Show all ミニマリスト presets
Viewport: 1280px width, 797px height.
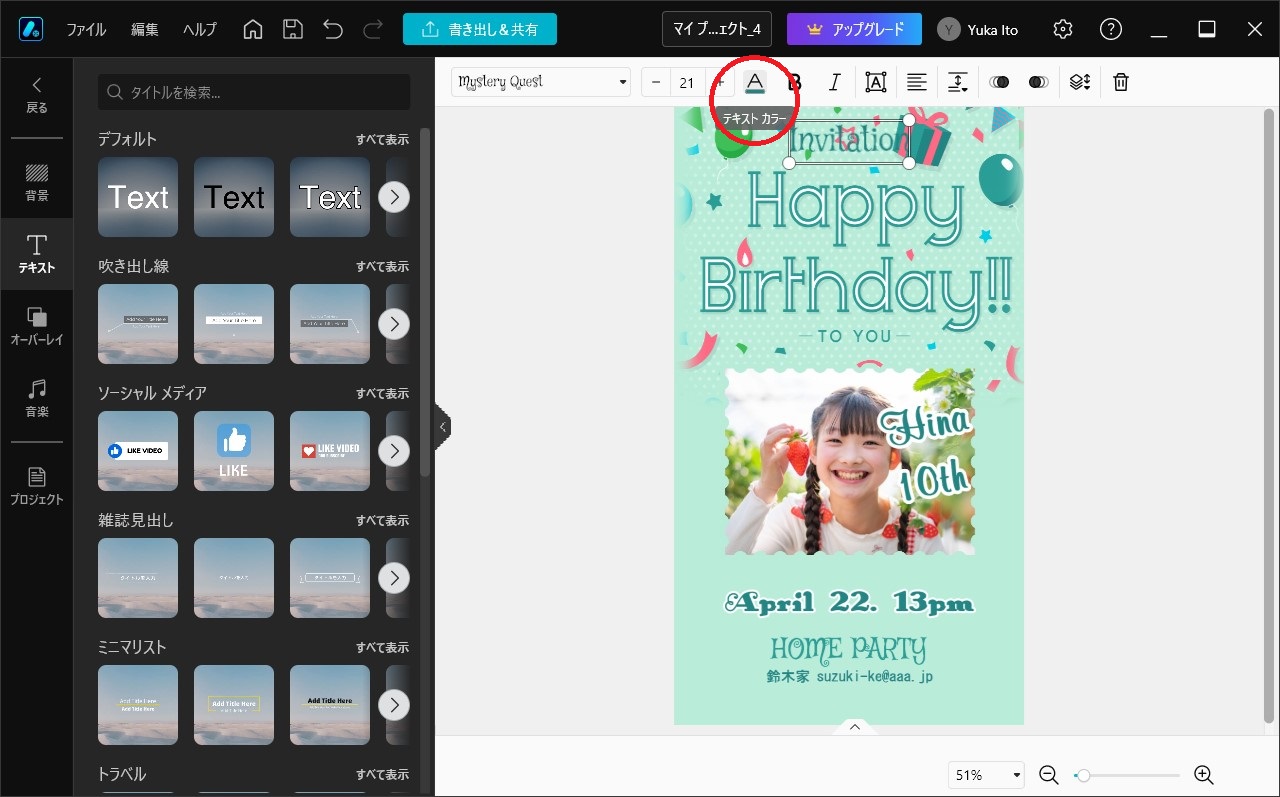click(383, 648)
